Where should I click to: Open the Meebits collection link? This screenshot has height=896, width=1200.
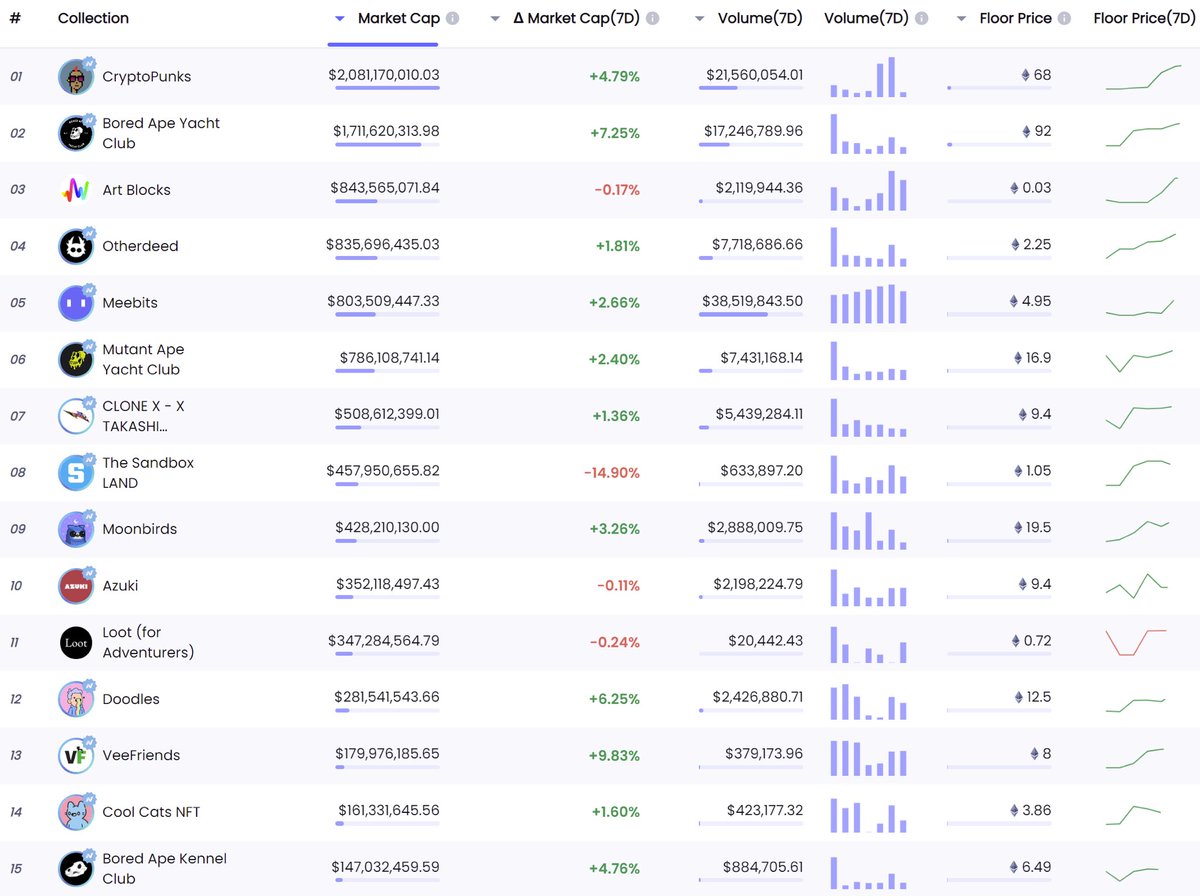tap(130, 303)
